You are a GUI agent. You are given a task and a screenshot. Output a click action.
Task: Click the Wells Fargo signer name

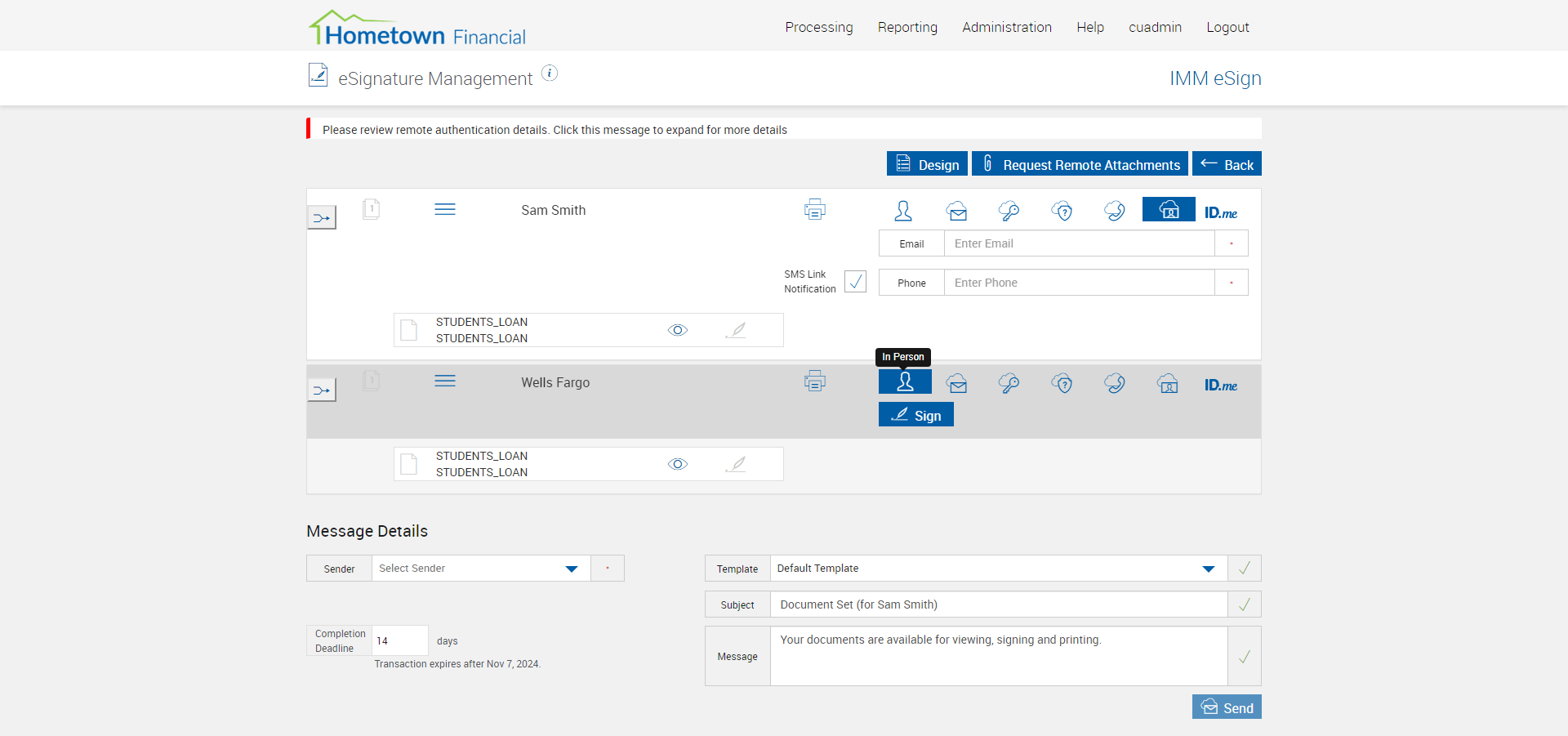(555, 382)
